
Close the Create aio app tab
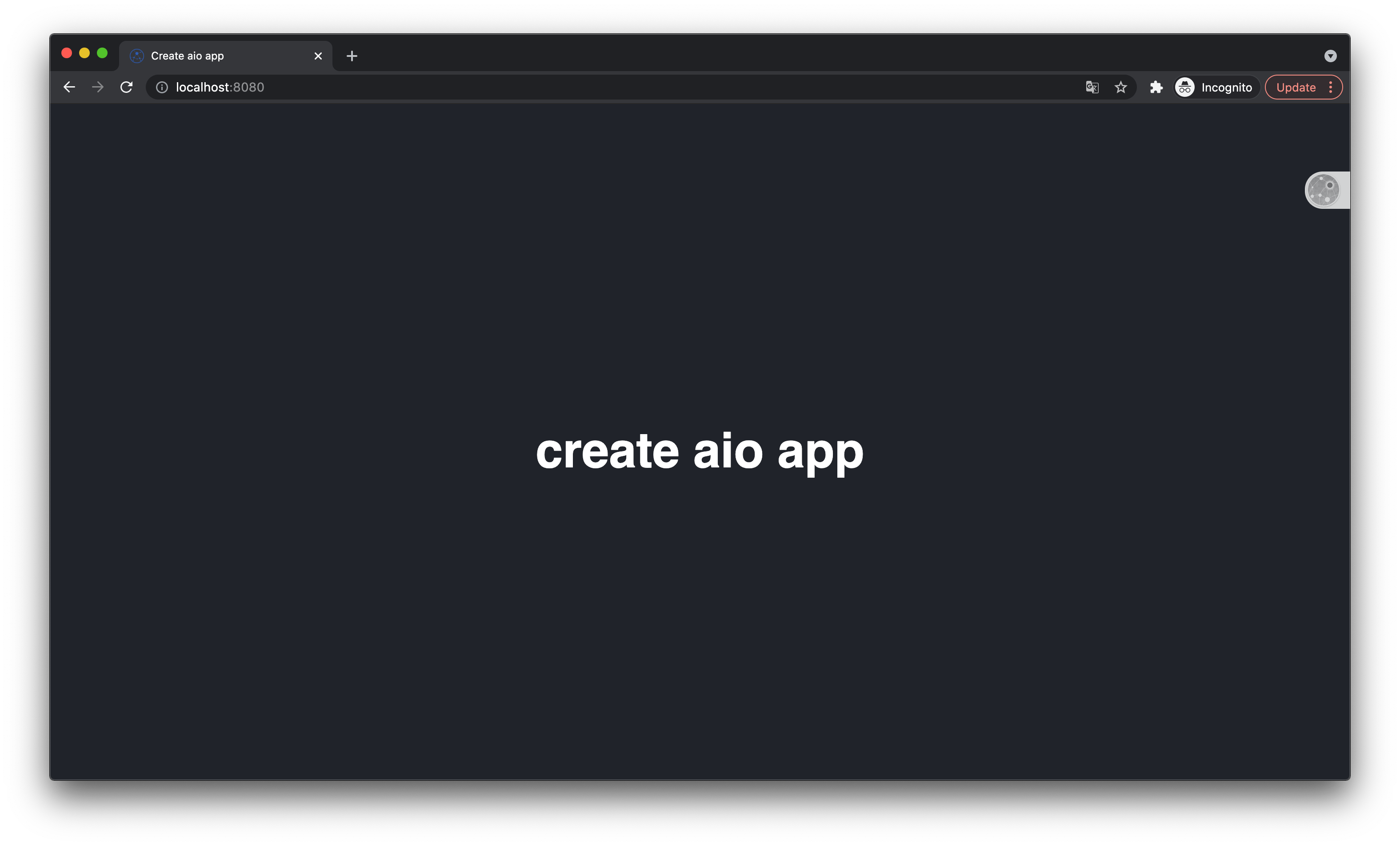318,56
